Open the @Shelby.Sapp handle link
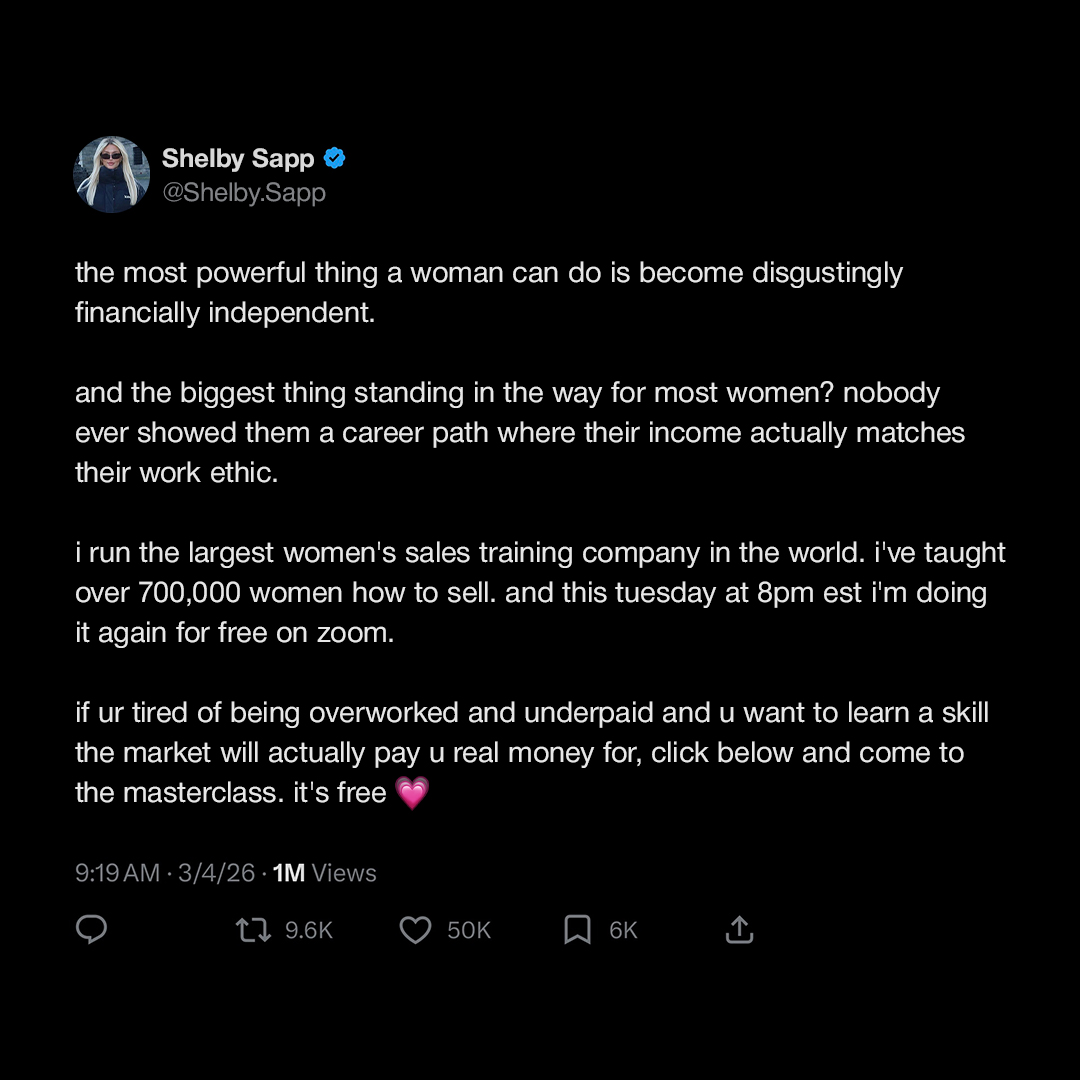This screenshot has height=1080, width=1080. point(244,192)
